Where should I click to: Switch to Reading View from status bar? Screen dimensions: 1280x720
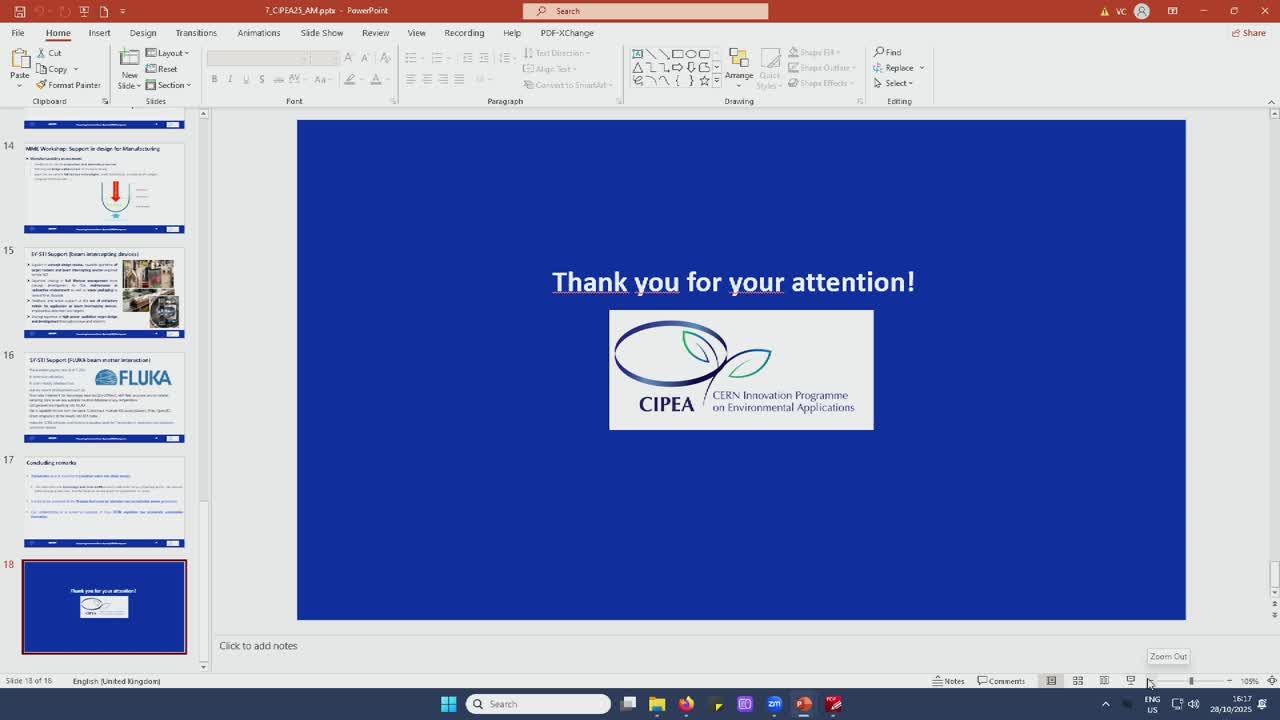[1104, 681]
